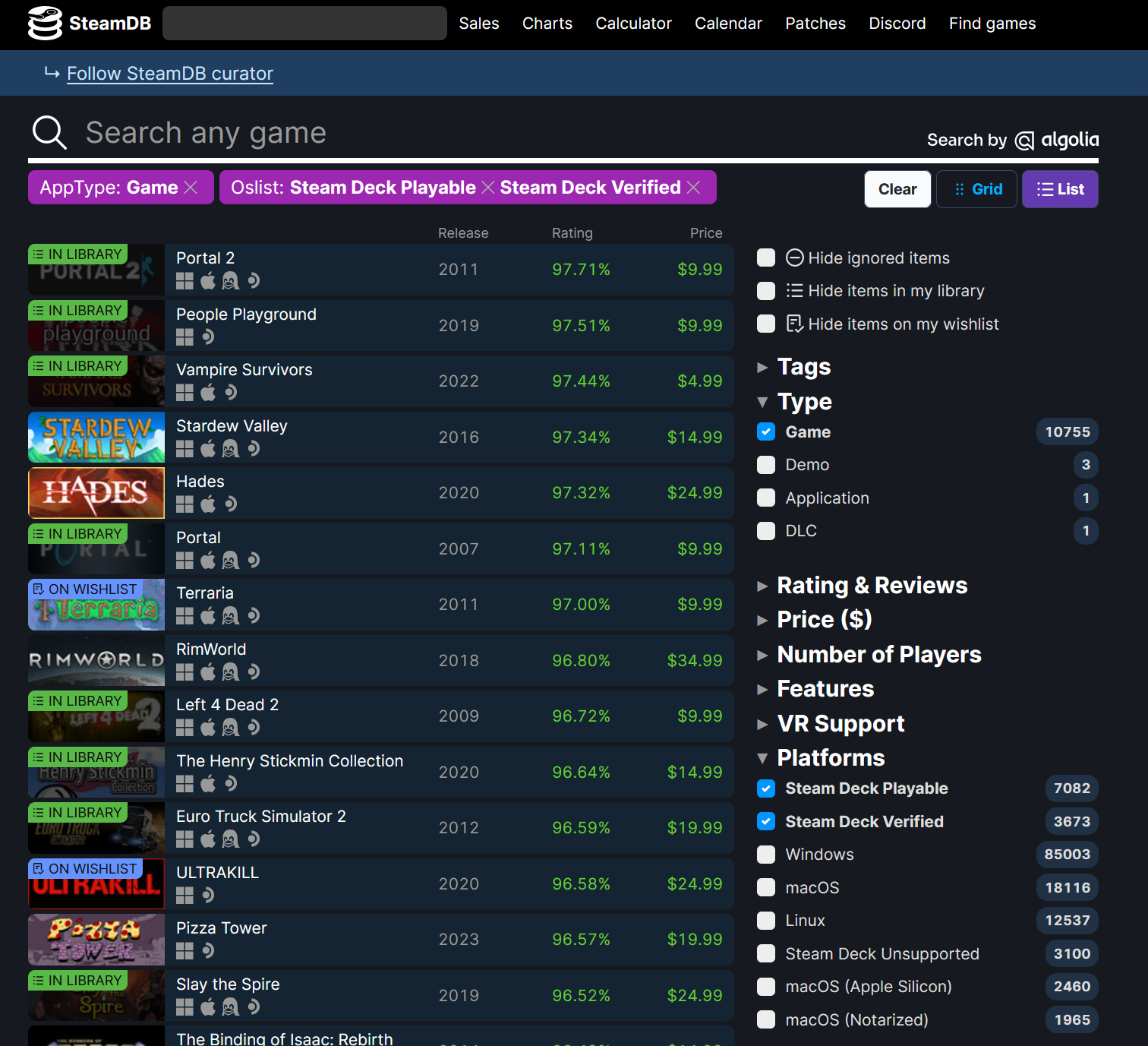Expand Number of Players section
The height and width of the screenshot is (1046, 1148).
pos(869,654)
